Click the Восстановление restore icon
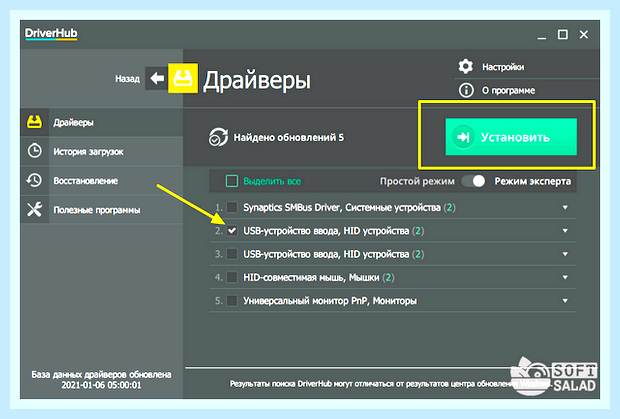 [34, 180]
